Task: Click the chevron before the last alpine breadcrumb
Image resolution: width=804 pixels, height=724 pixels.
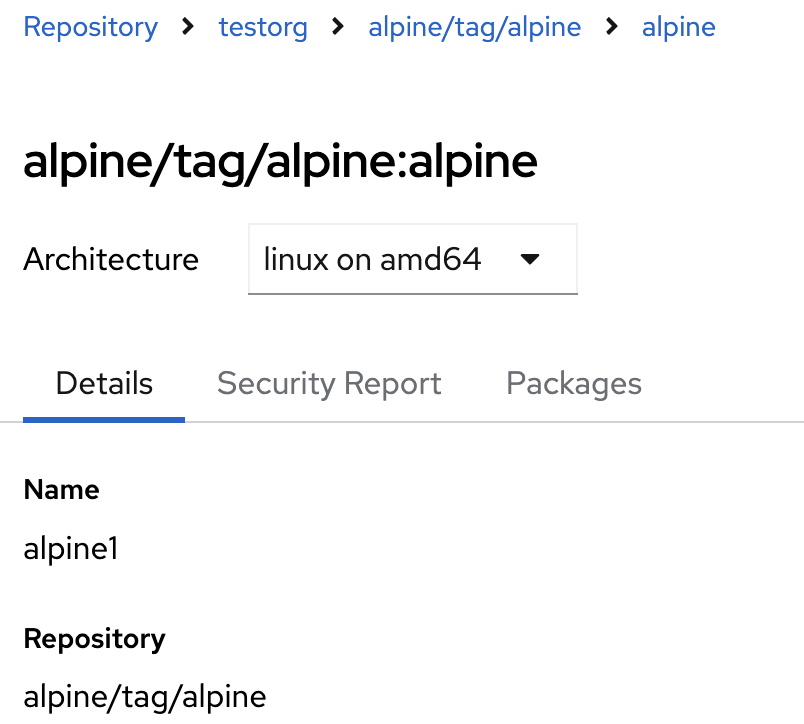Action: tap(612, 27)
